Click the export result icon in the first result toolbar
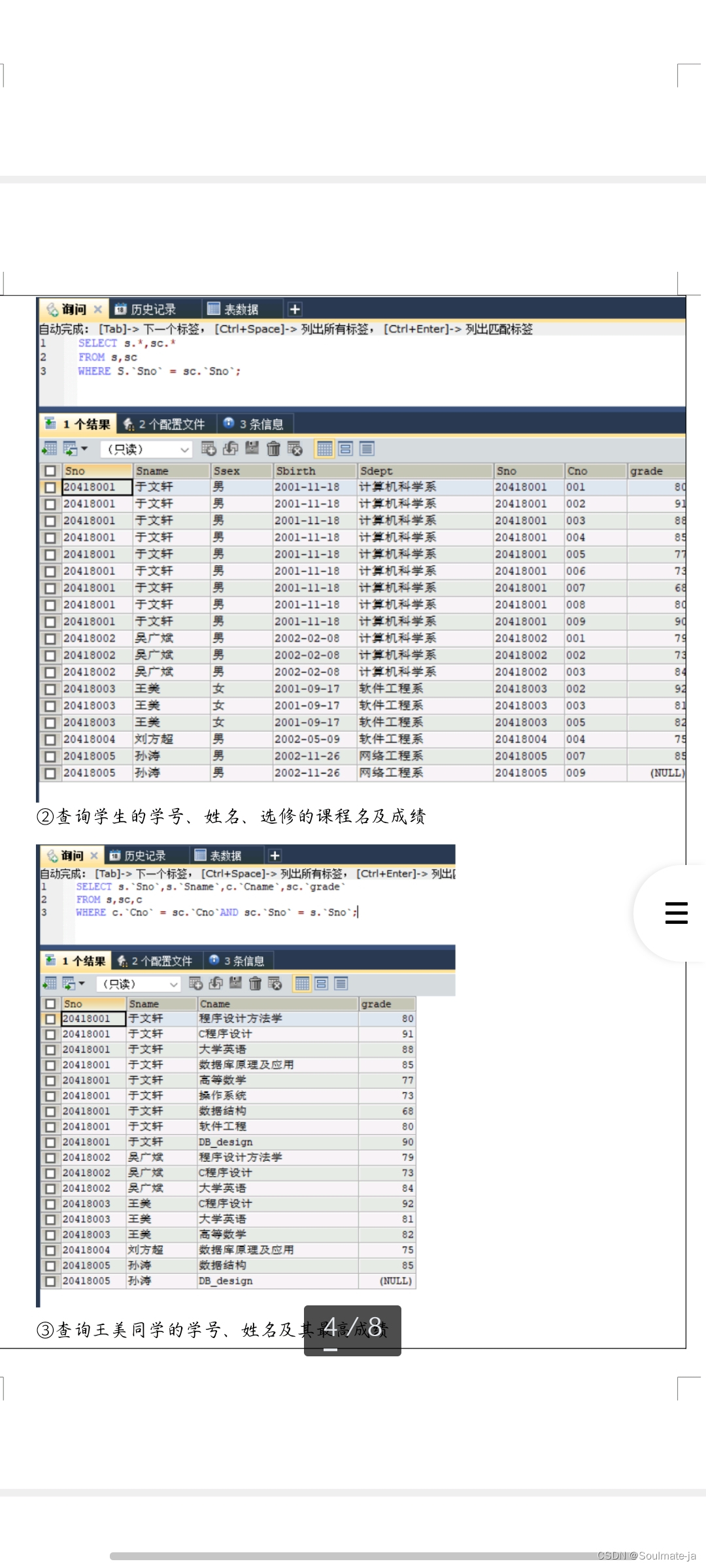Screen dimensions: 706x1568 pos(50,448)
